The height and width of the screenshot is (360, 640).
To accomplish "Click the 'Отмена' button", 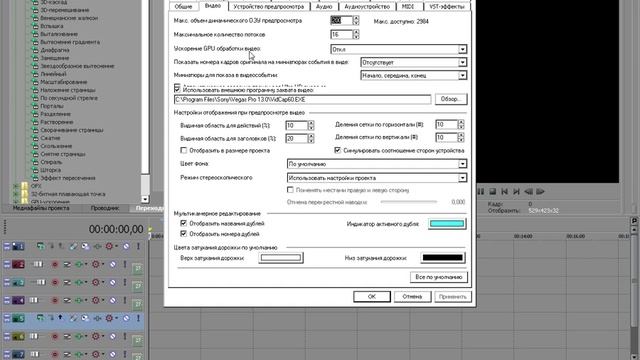I will pos(412,297).
